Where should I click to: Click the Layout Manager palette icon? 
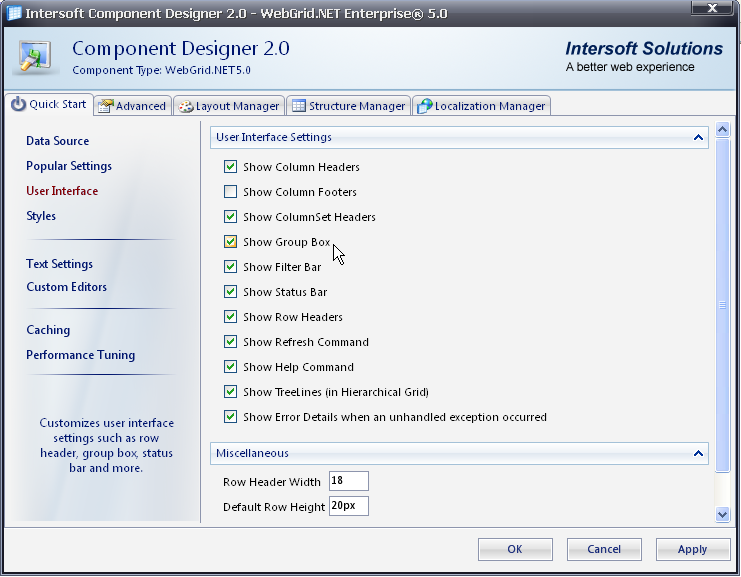(x=186, y=107)
